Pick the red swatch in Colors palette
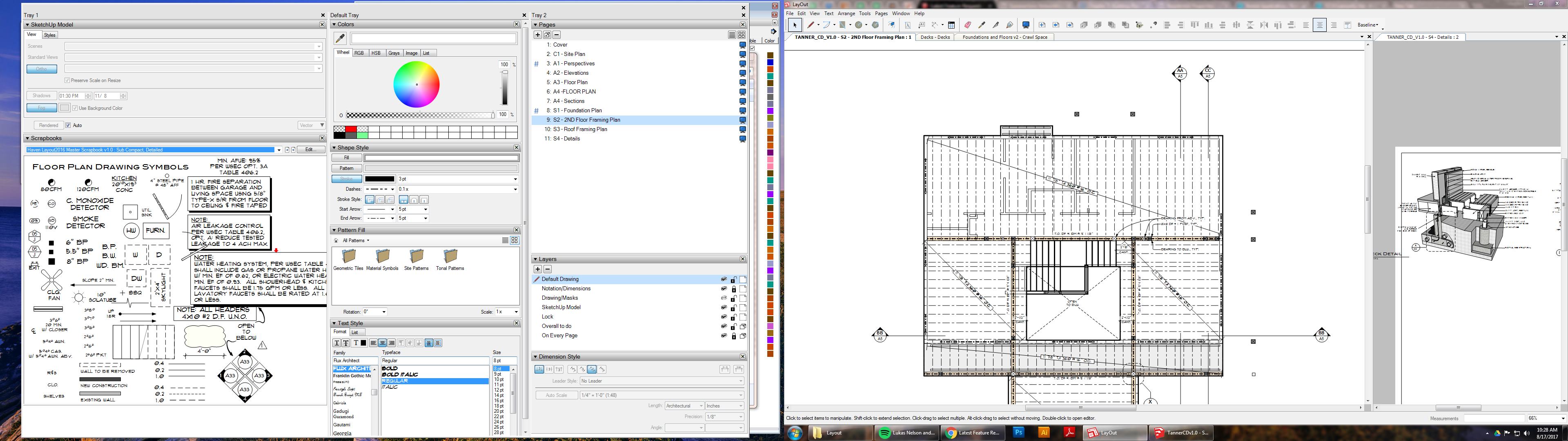The height and width of the screenshot is (441, 1568). (351, 129)
